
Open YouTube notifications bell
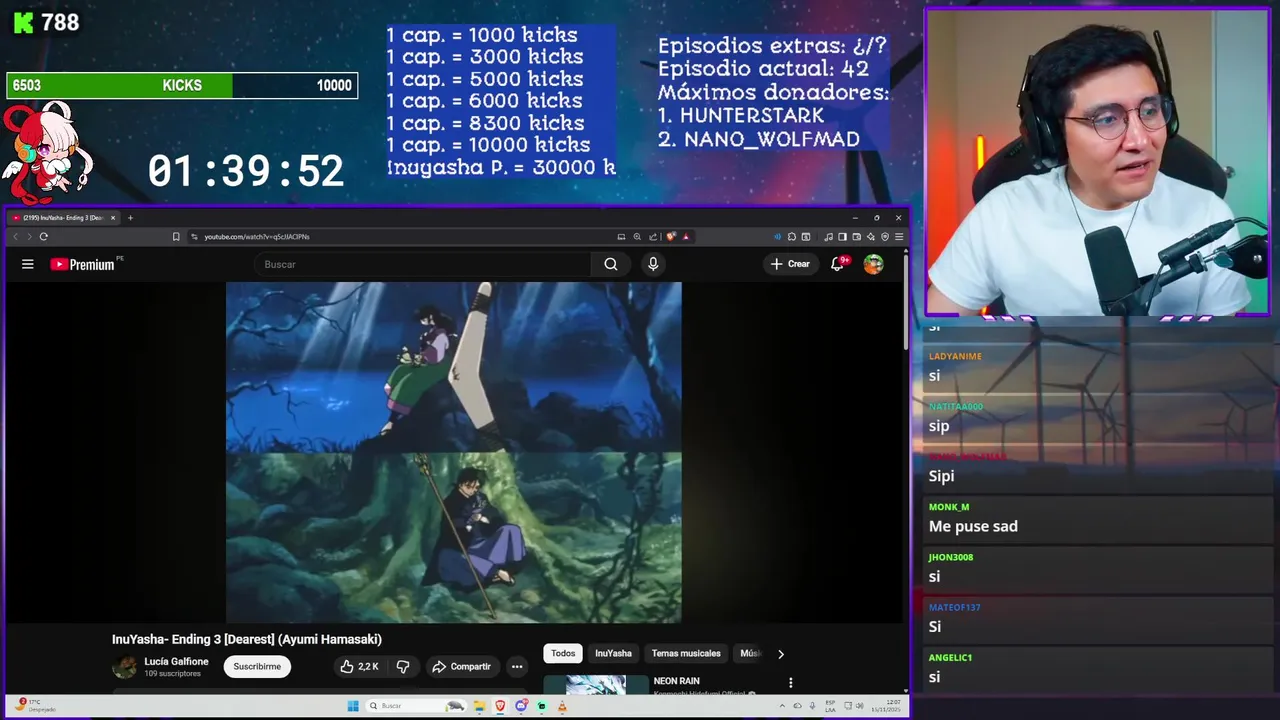tap(838, 264)
